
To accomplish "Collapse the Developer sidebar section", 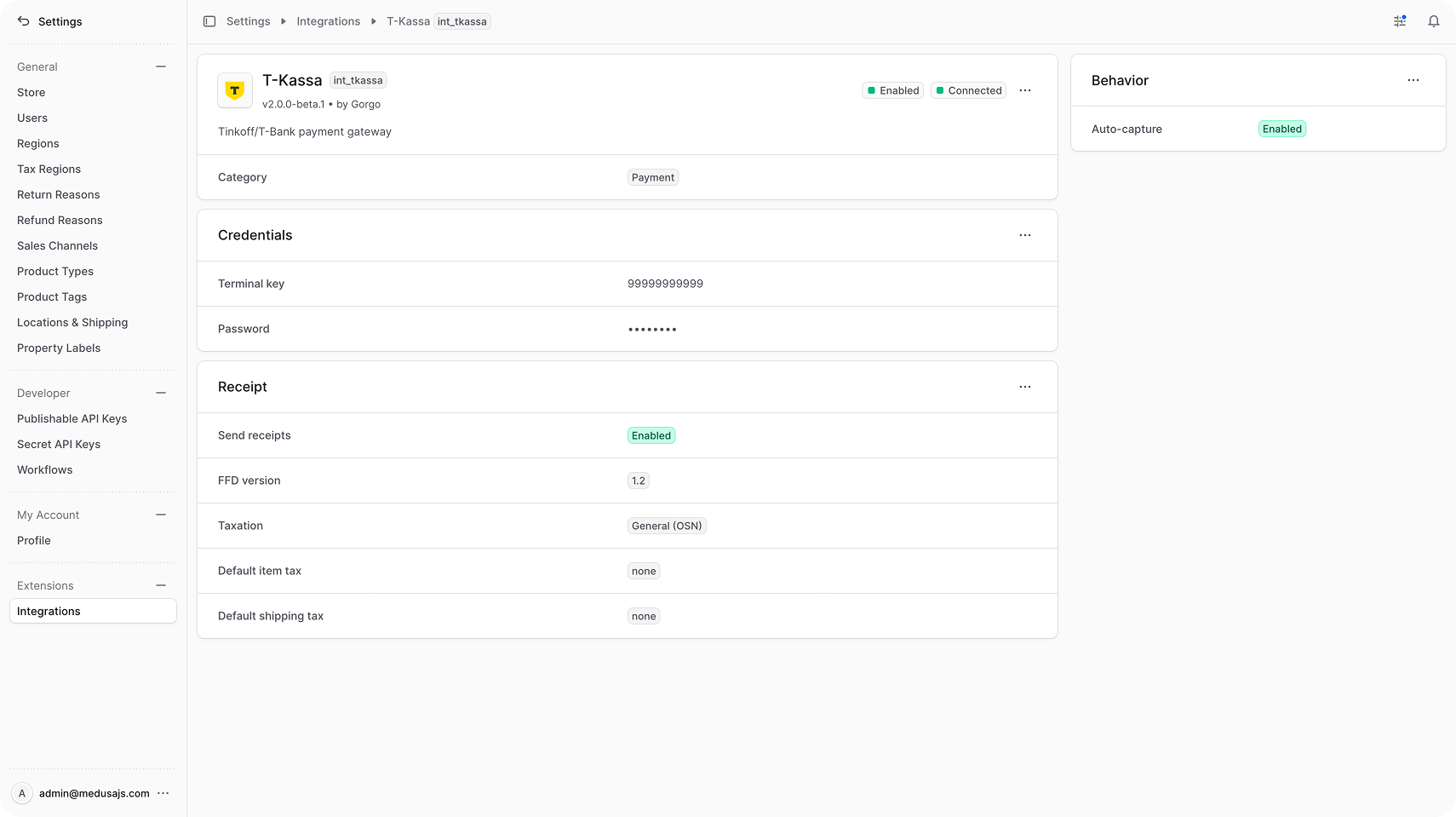I will [x=161, y=393].
